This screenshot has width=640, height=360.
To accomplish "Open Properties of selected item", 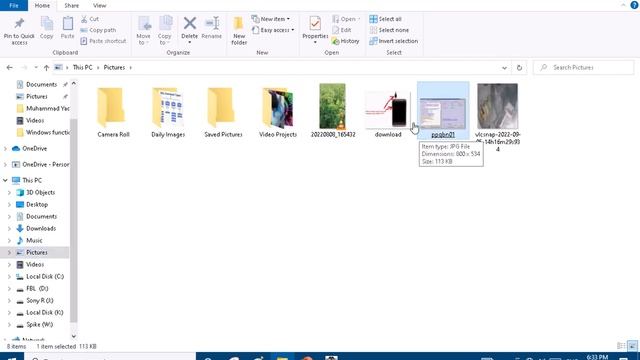I will point(315,30).
